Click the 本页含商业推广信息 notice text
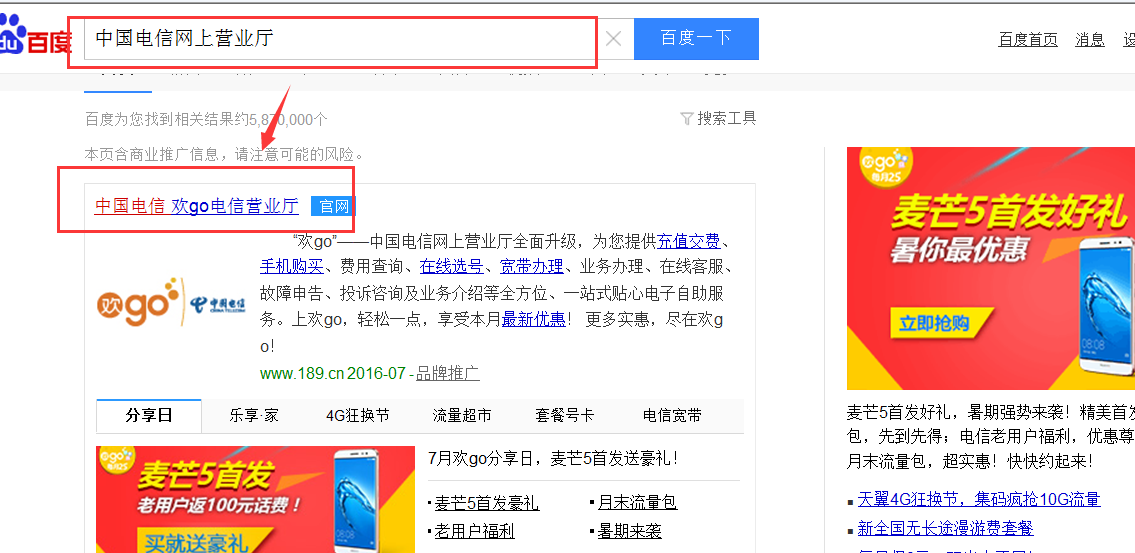Viewport: 1135px width, 553px height. click(224, 154)
